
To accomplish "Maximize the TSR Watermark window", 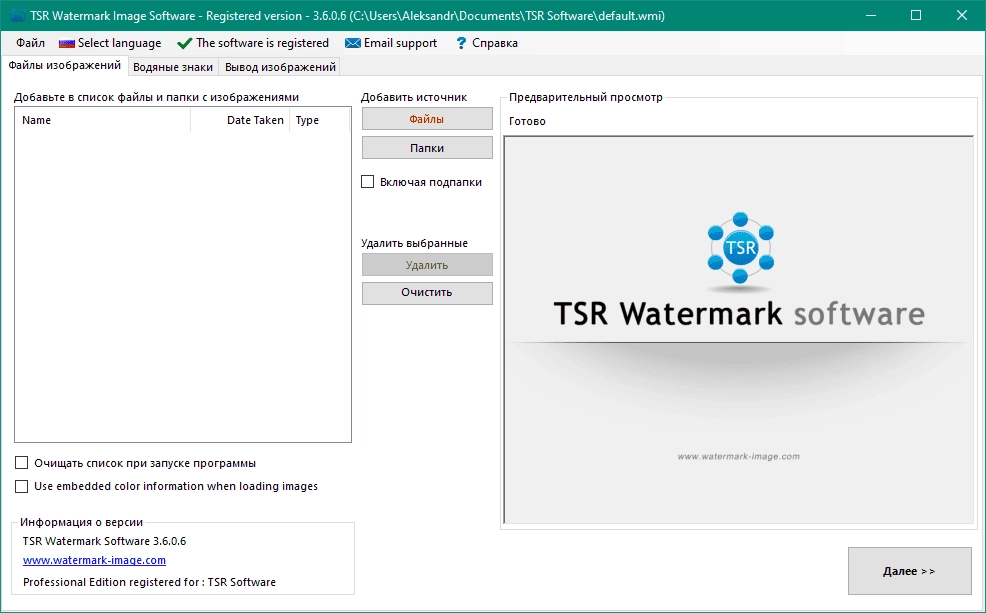I will click(916, 15).
